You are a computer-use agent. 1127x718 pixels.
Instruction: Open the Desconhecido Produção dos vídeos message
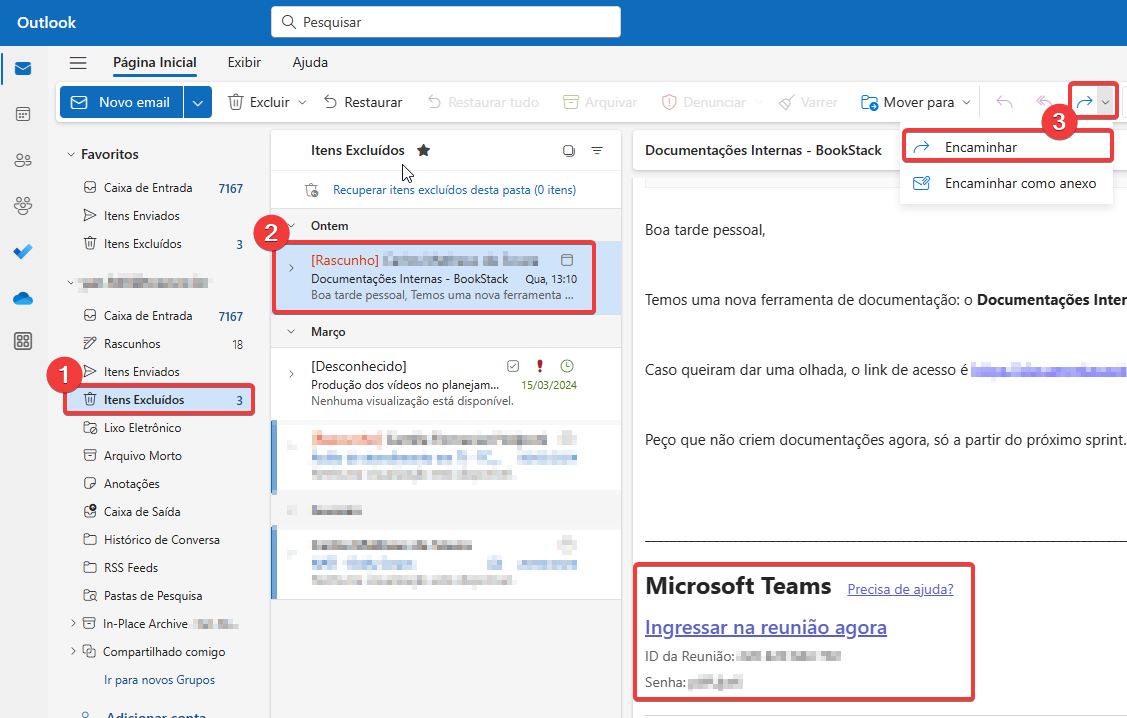446,383
